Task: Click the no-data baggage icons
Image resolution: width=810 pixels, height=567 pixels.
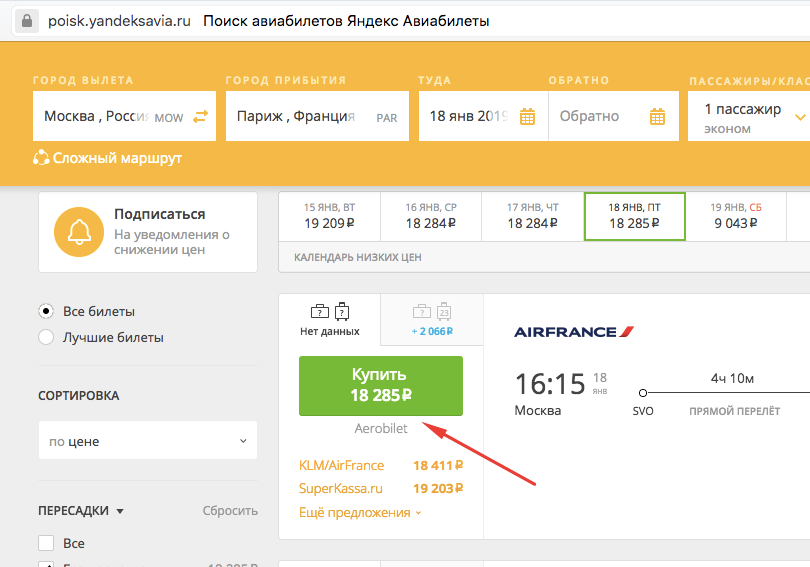Action: [330, 311]
